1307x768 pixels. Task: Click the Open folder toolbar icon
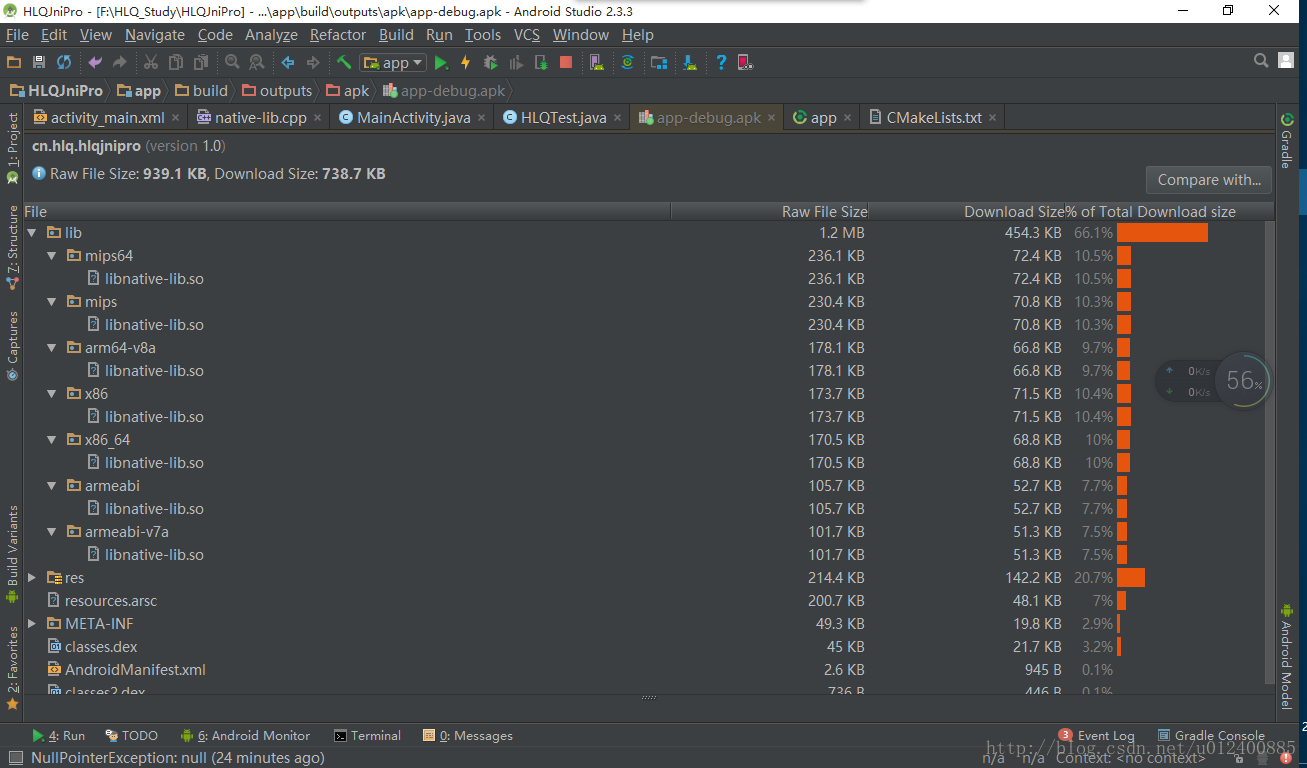click(x=13, y=62)
